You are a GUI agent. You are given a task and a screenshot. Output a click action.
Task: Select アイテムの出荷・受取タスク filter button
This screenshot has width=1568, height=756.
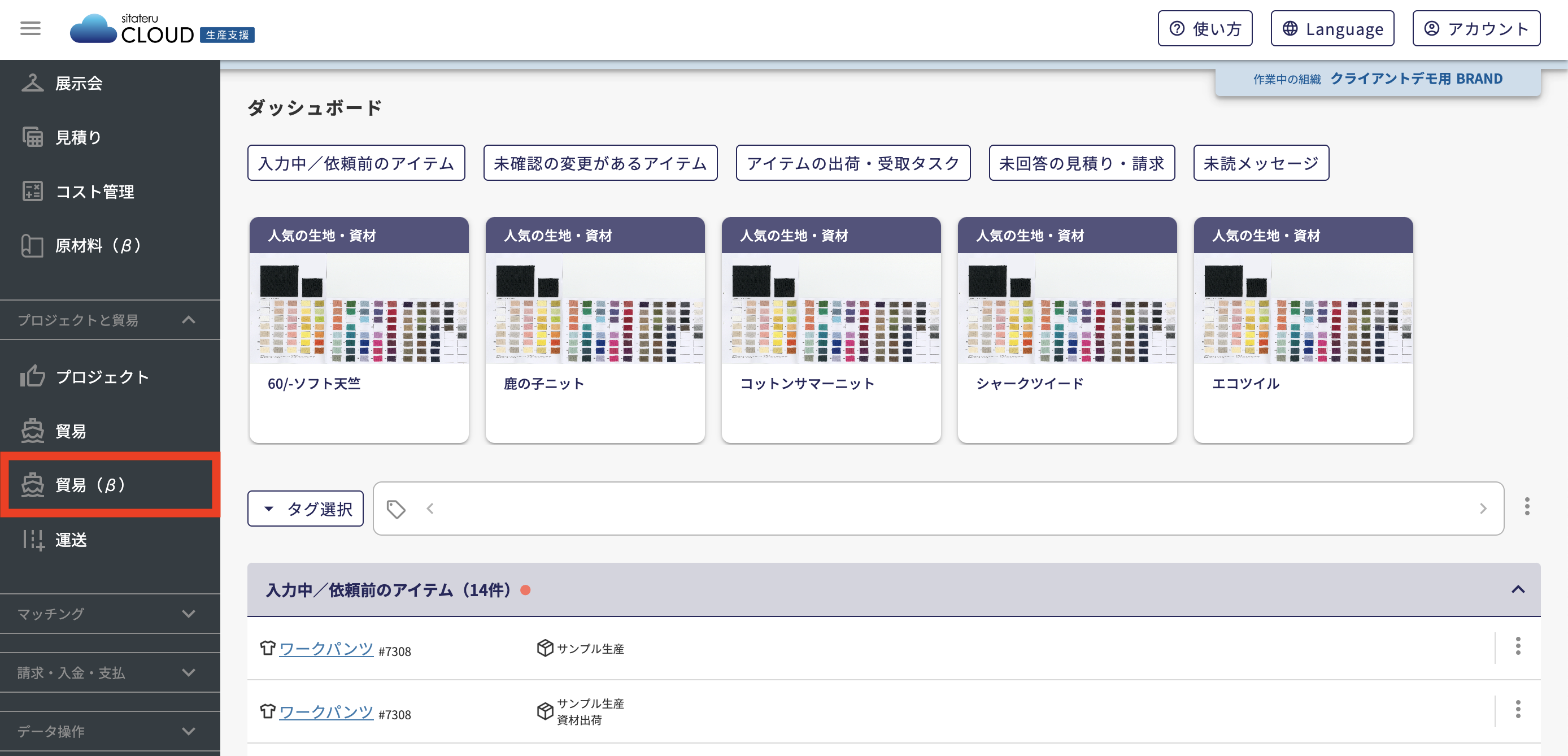[853, 163]
